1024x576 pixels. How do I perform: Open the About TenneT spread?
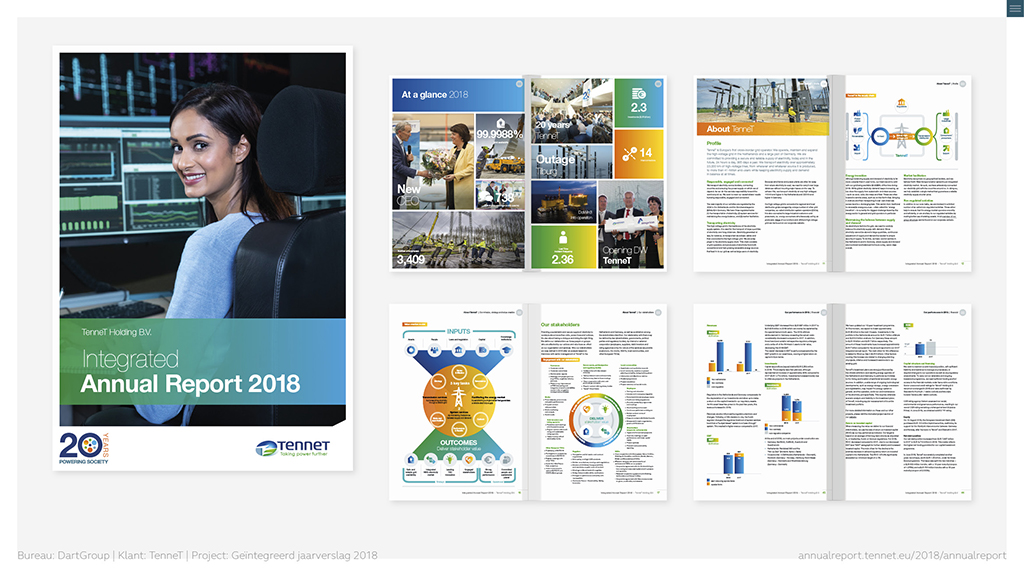coord(832,174)
